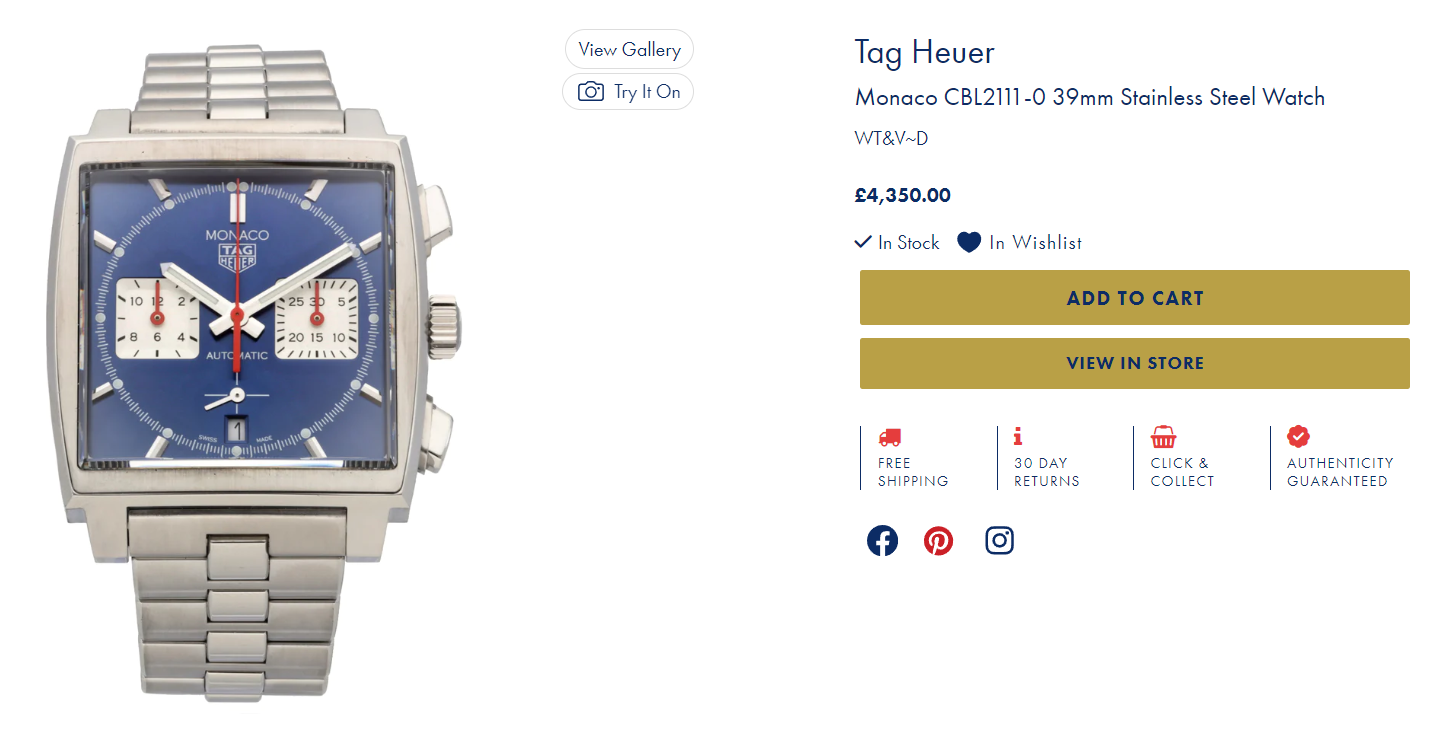This screenshot has width=1437, height=755.
Task: Click the Authenticity Guaranteed text
Action: (x=1339, y=472)
